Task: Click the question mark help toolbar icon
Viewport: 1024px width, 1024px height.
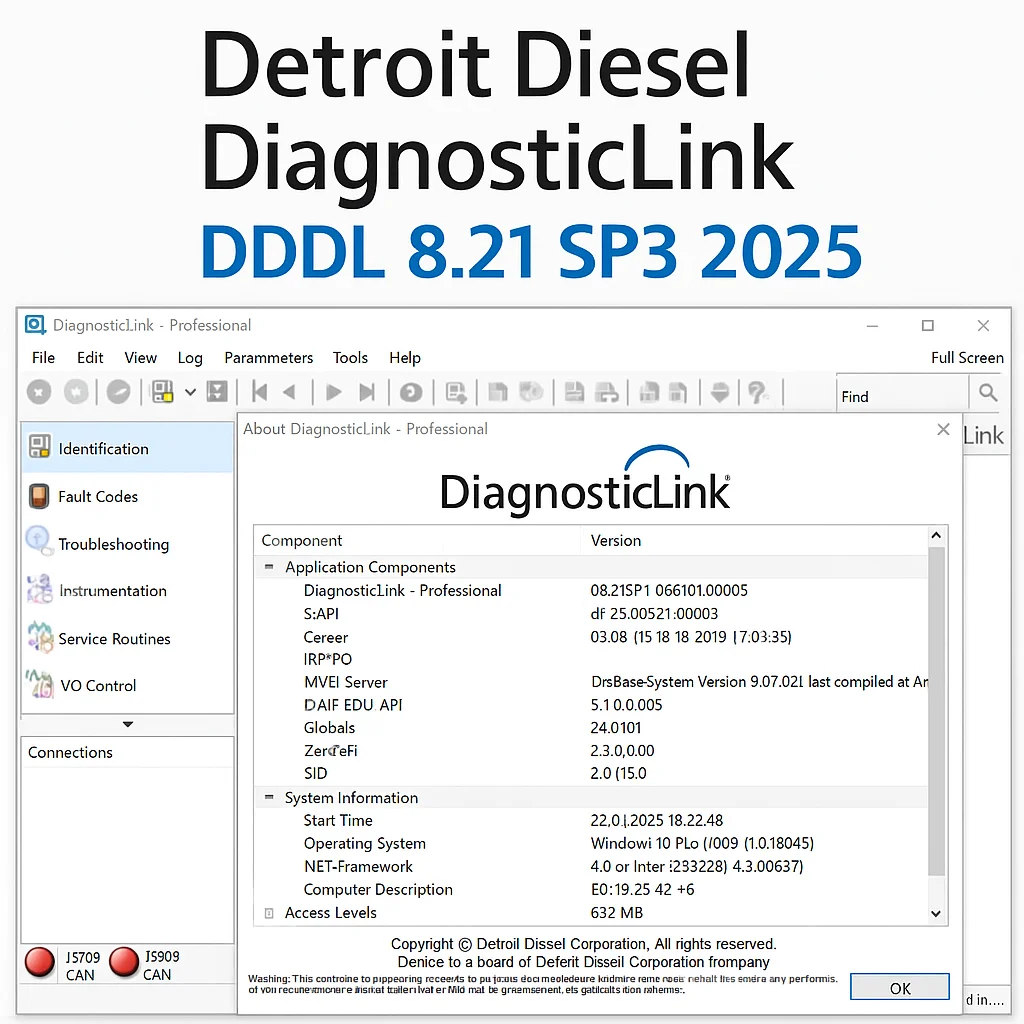Action: click(758, 392)
